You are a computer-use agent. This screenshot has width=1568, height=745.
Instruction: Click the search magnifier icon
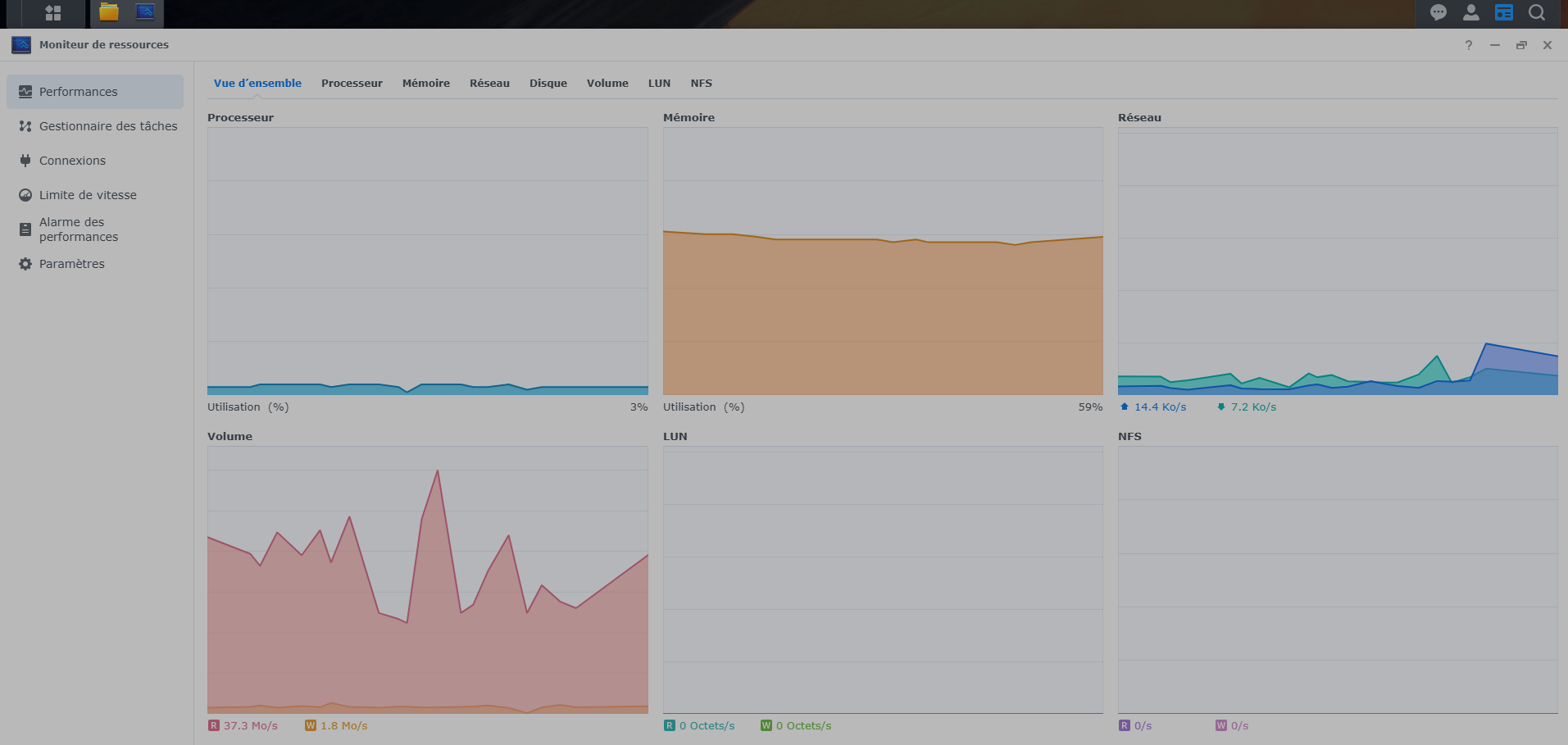pyautogui.click(x=1537, y=12)
